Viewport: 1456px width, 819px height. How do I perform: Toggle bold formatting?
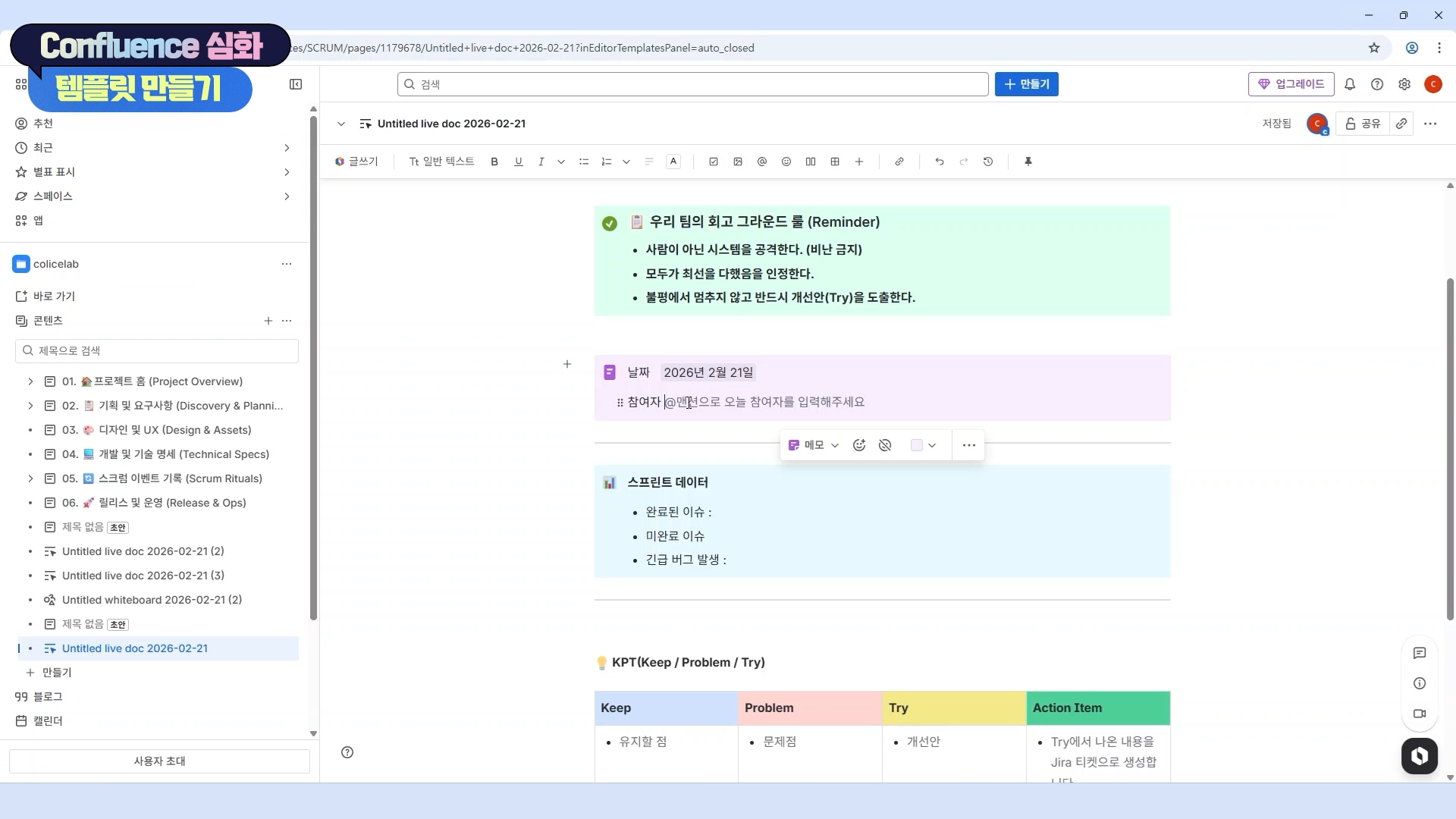(494, 162)
